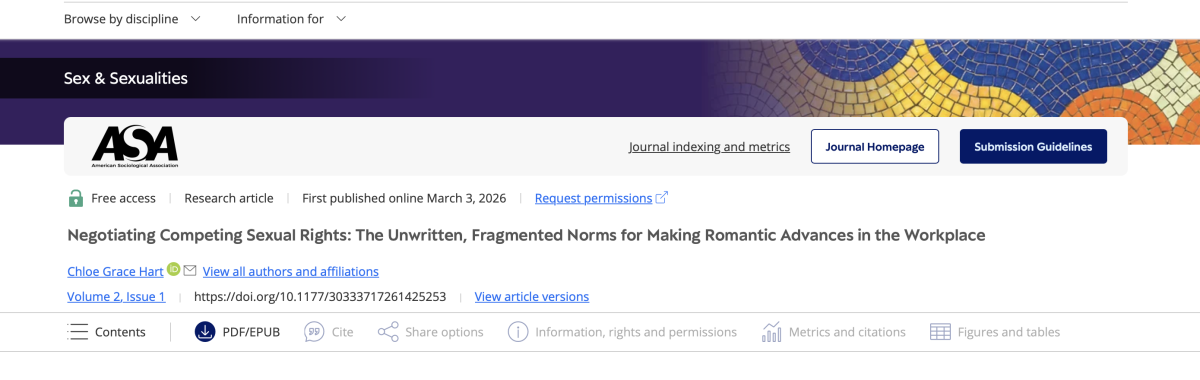Screen dimensions: 1200x380
Task: Open the Submission Guidelines page
Action: (x=1033, y=147)
